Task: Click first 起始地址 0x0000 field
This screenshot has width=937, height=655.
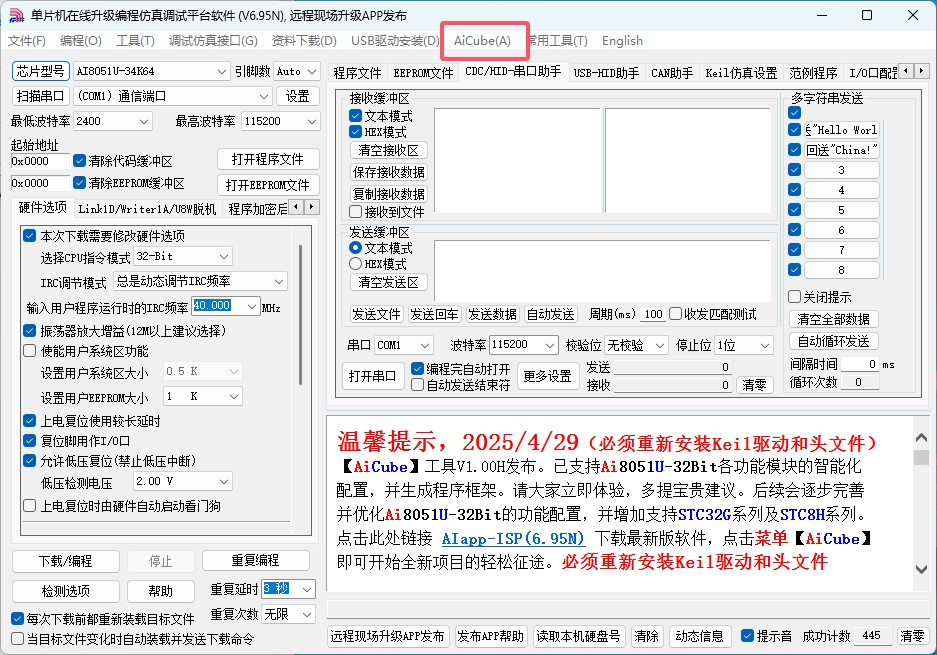Action: [x=40, y=161]
